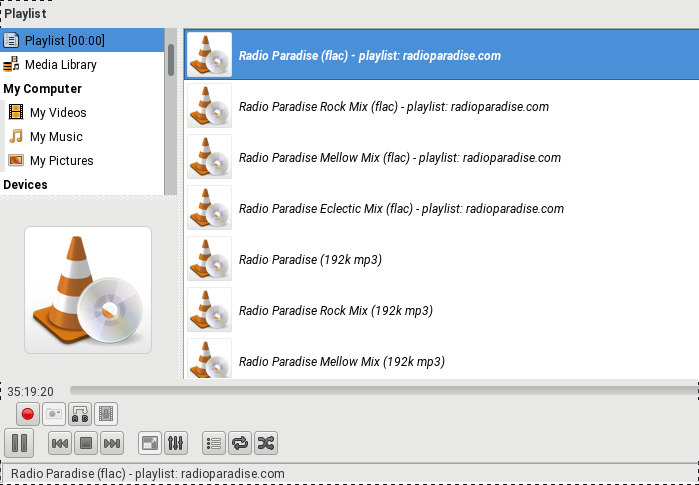Click the sidebar vertical scrollbar handle

click(171, 59)
